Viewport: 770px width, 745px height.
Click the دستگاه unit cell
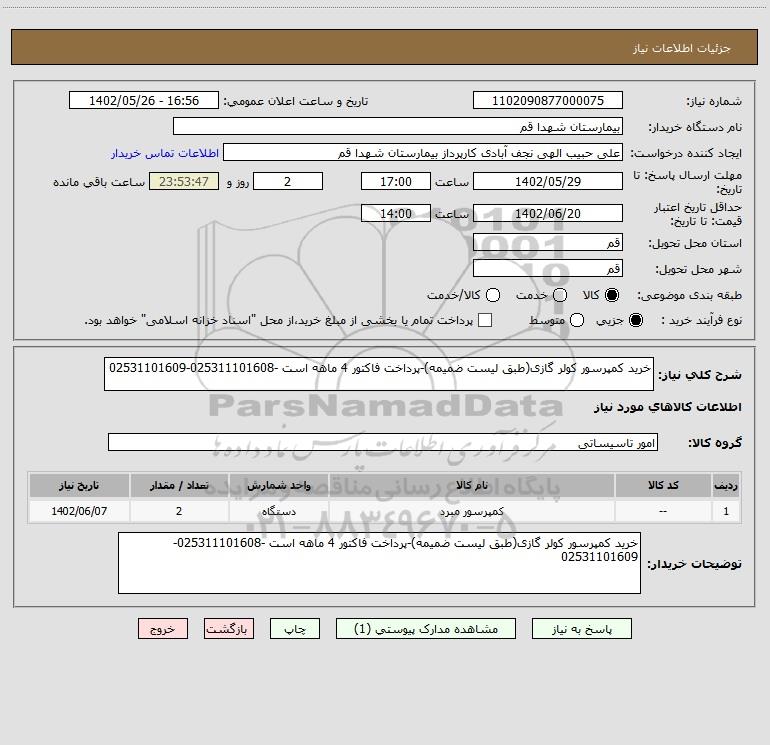point(278,511)
